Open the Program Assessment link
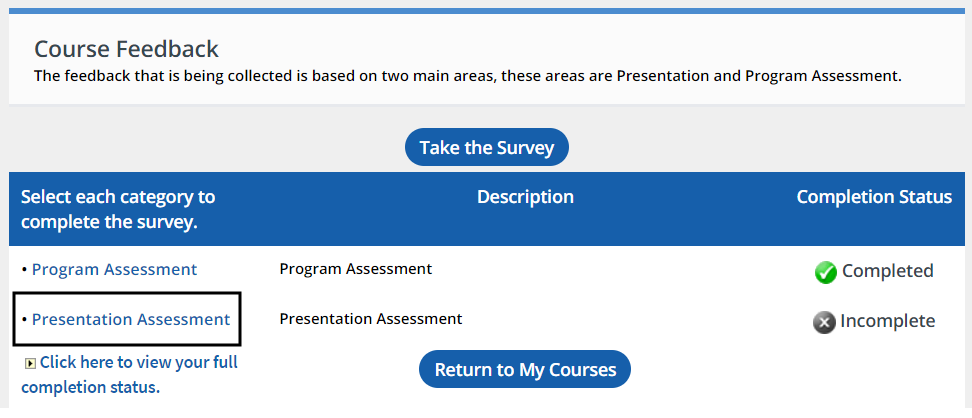Viewport: 972px width, 418px height. (x=114, y=269)
